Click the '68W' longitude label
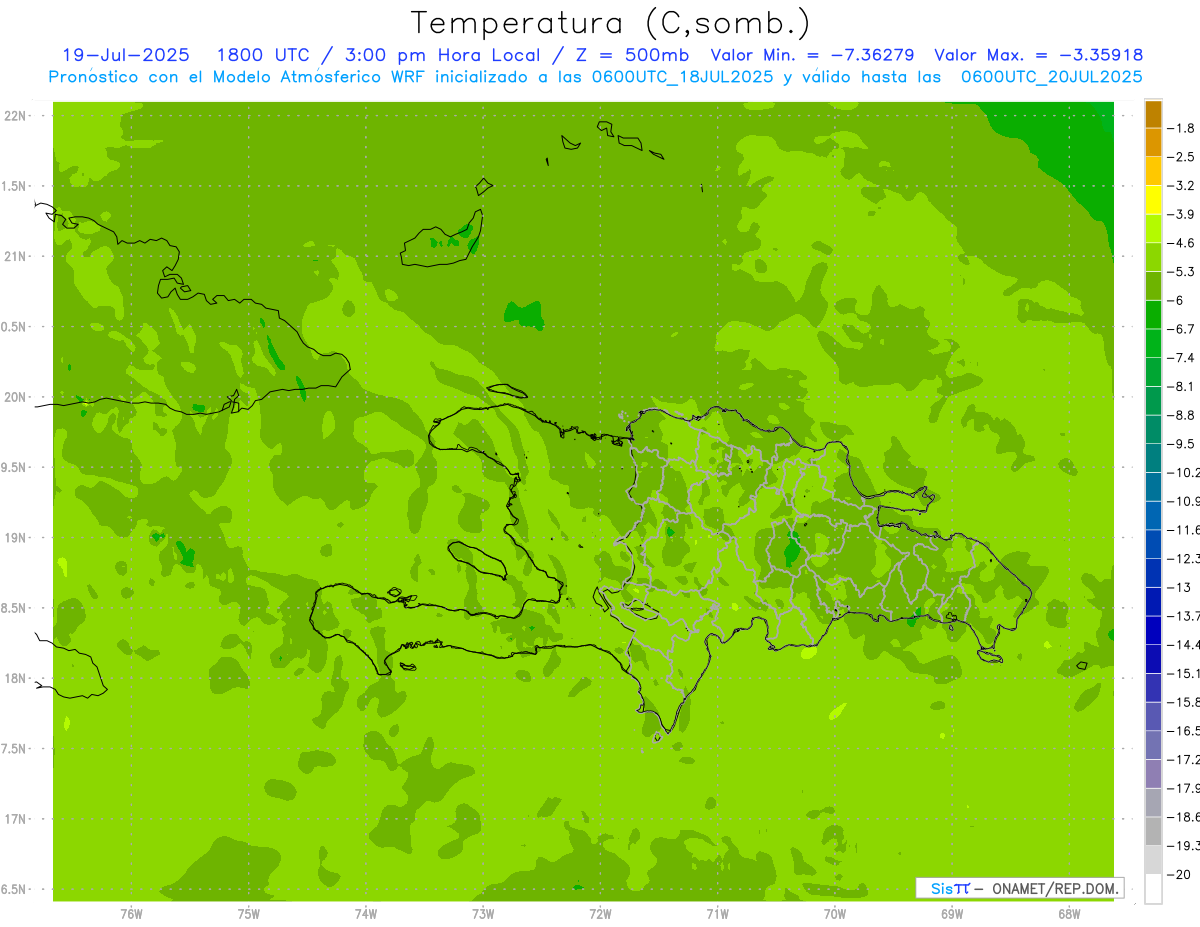1200x927 pixels. [1069, 913]
